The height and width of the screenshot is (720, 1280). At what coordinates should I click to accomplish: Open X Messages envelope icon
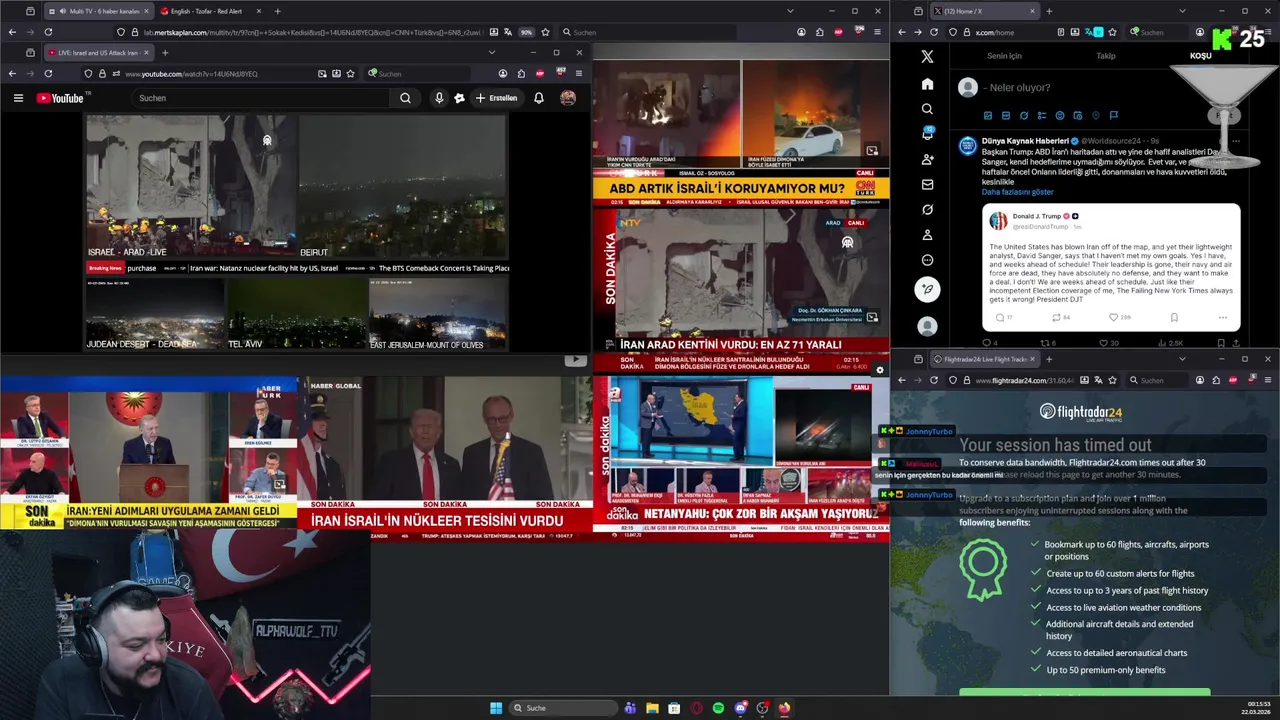(x=927, y=185)
